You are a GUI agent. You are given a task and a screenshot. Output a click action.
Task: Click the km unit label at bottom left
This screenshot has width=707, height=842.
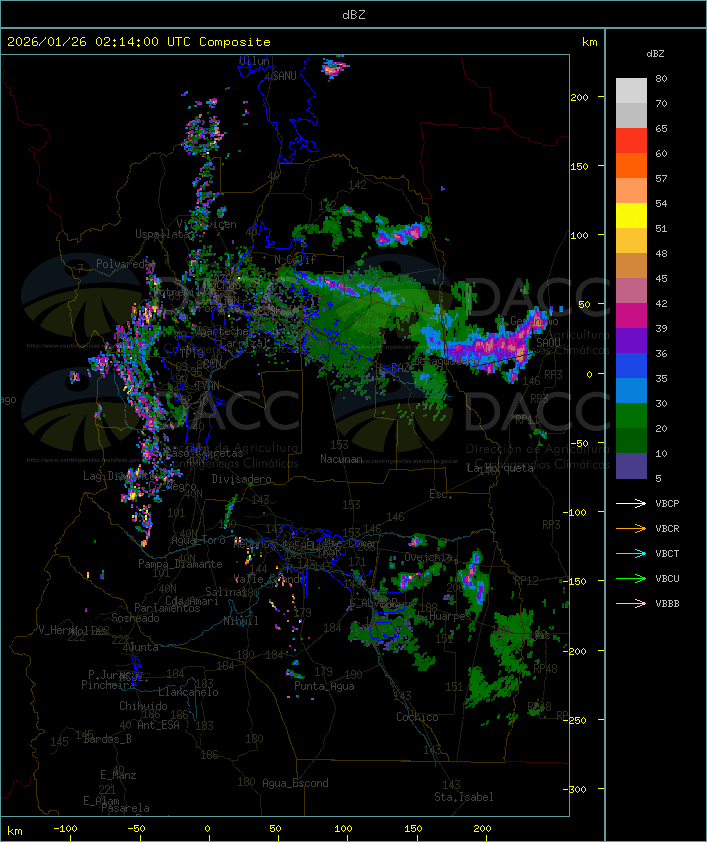tap(14, 831)
